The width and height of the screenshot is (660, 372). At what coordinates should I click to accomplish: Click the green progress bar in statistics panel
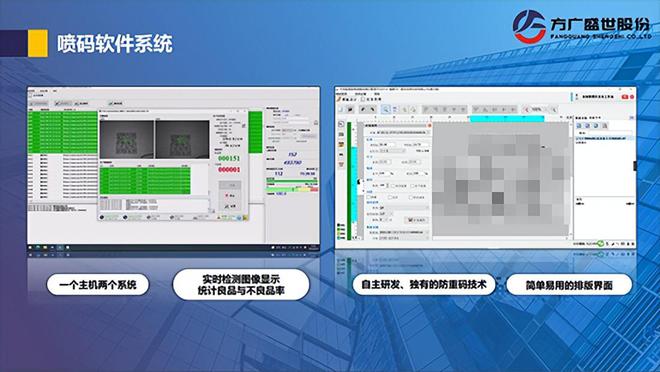point(292,181)
